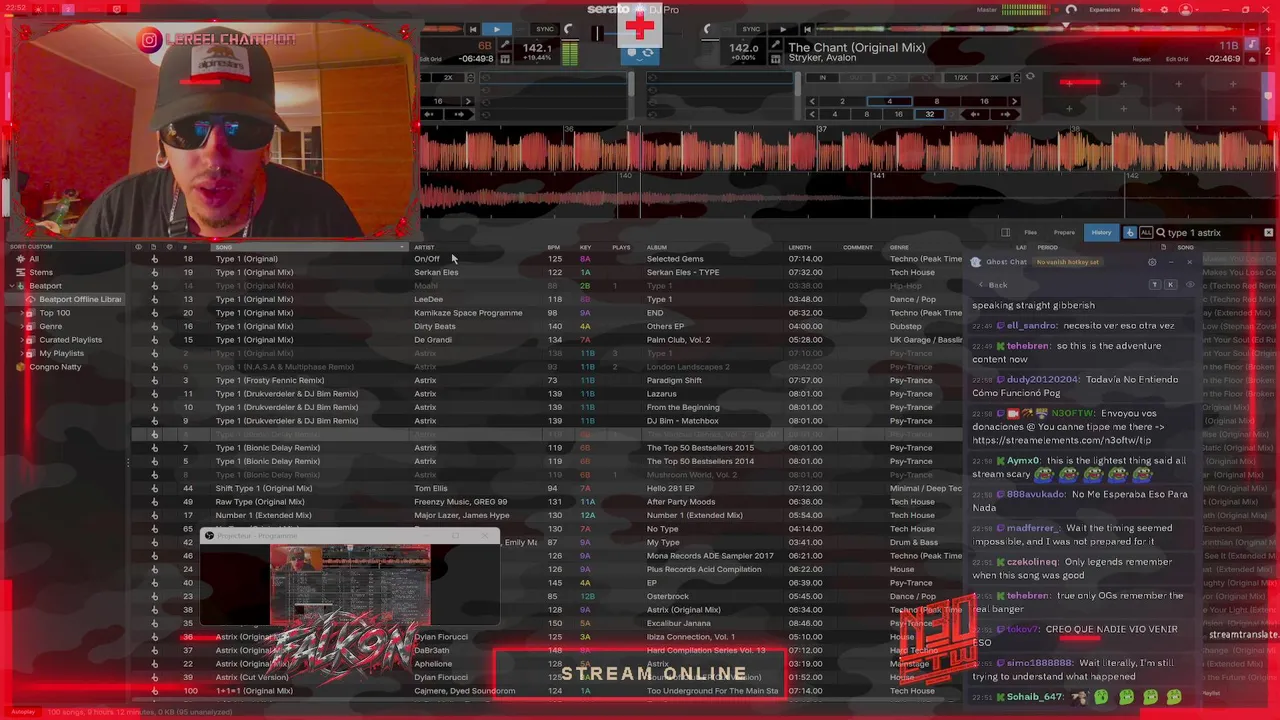Viewport: 1280px width, 720px height.
Task: Switch to the Prepare tab
Action: pyautogui.click(x=1064, y=232)
